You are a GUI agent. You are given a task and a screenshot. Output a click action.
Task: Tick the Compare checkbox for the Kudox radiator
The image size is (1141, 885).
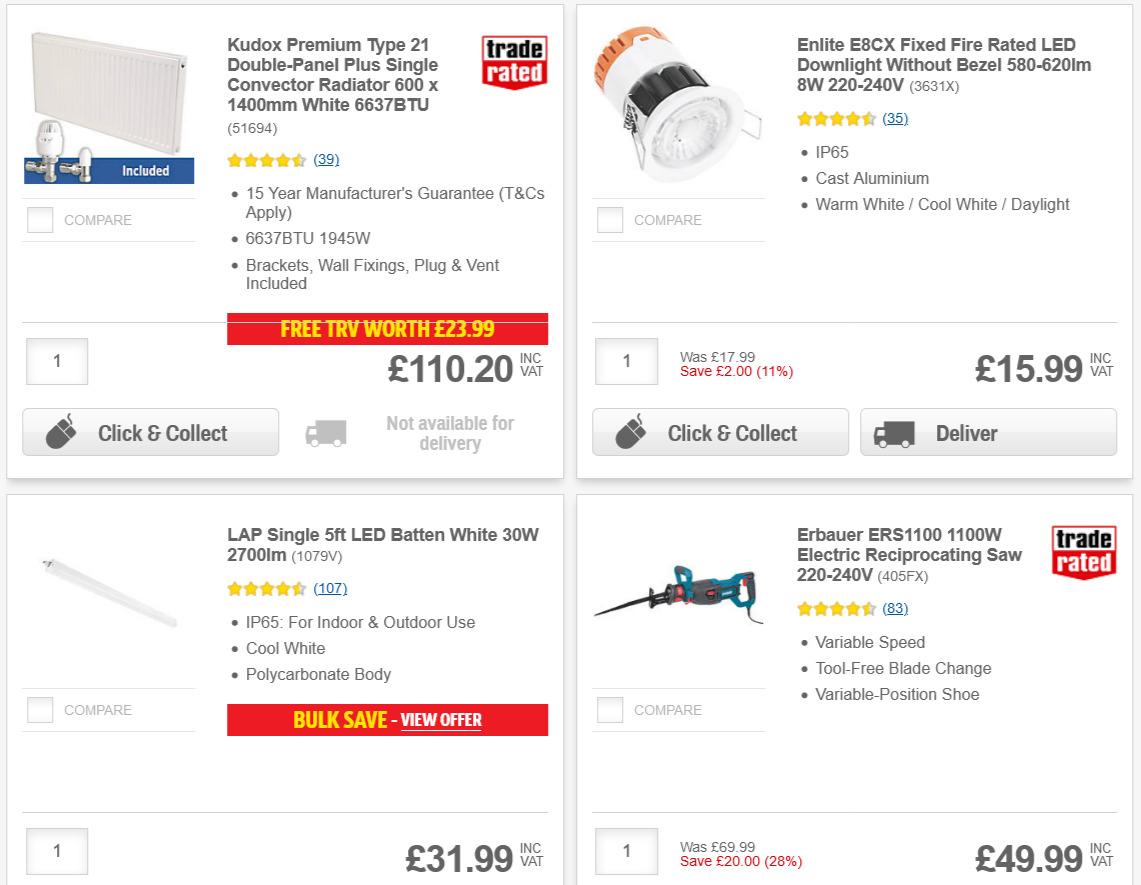click(40, 220)
